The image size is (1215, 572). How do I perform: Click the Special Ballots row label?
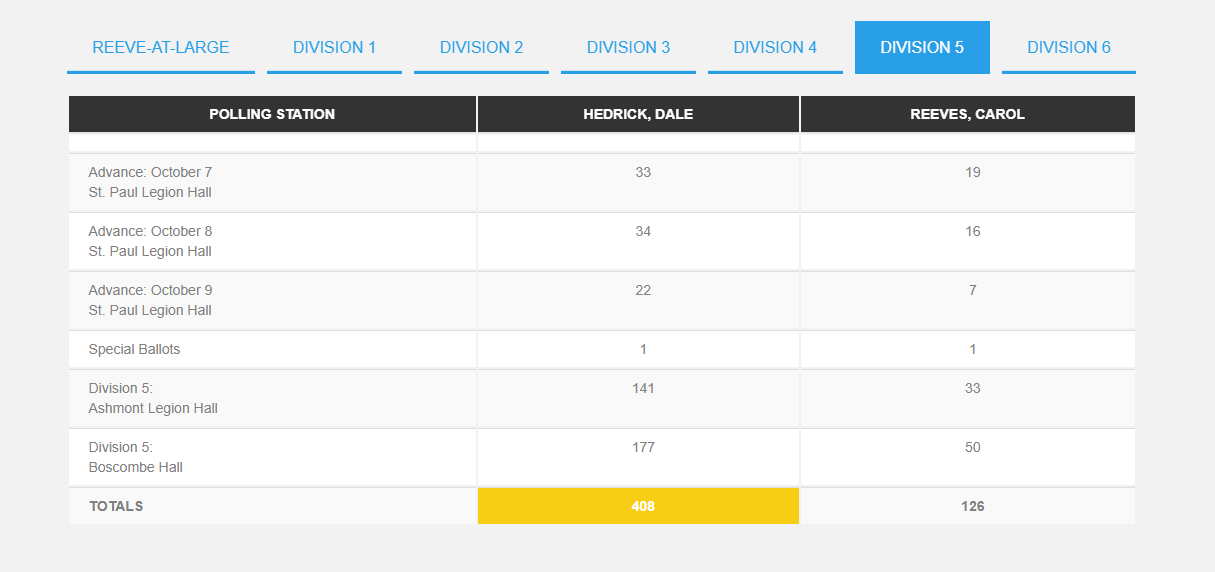click(134, 349)
